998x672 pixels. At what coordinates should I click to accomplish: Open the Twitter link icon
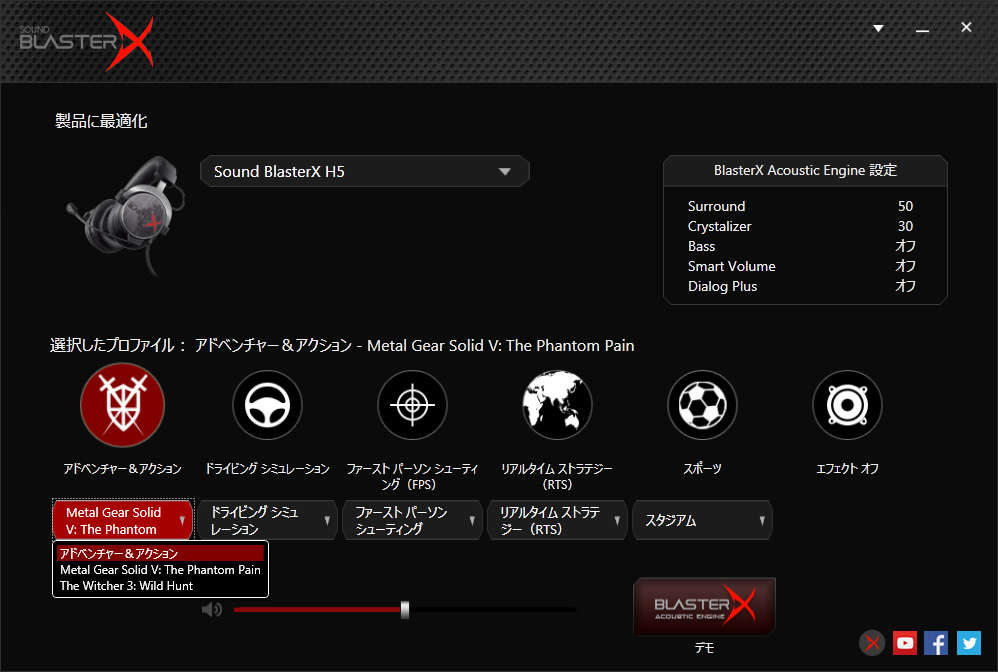969,643
